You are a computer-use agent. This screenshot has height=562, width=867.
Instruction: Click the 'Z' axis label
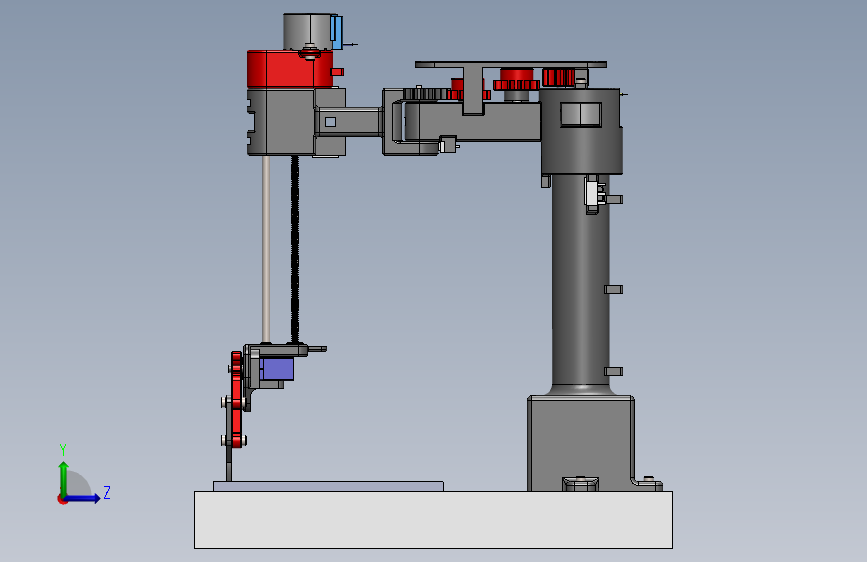(107, 492)
